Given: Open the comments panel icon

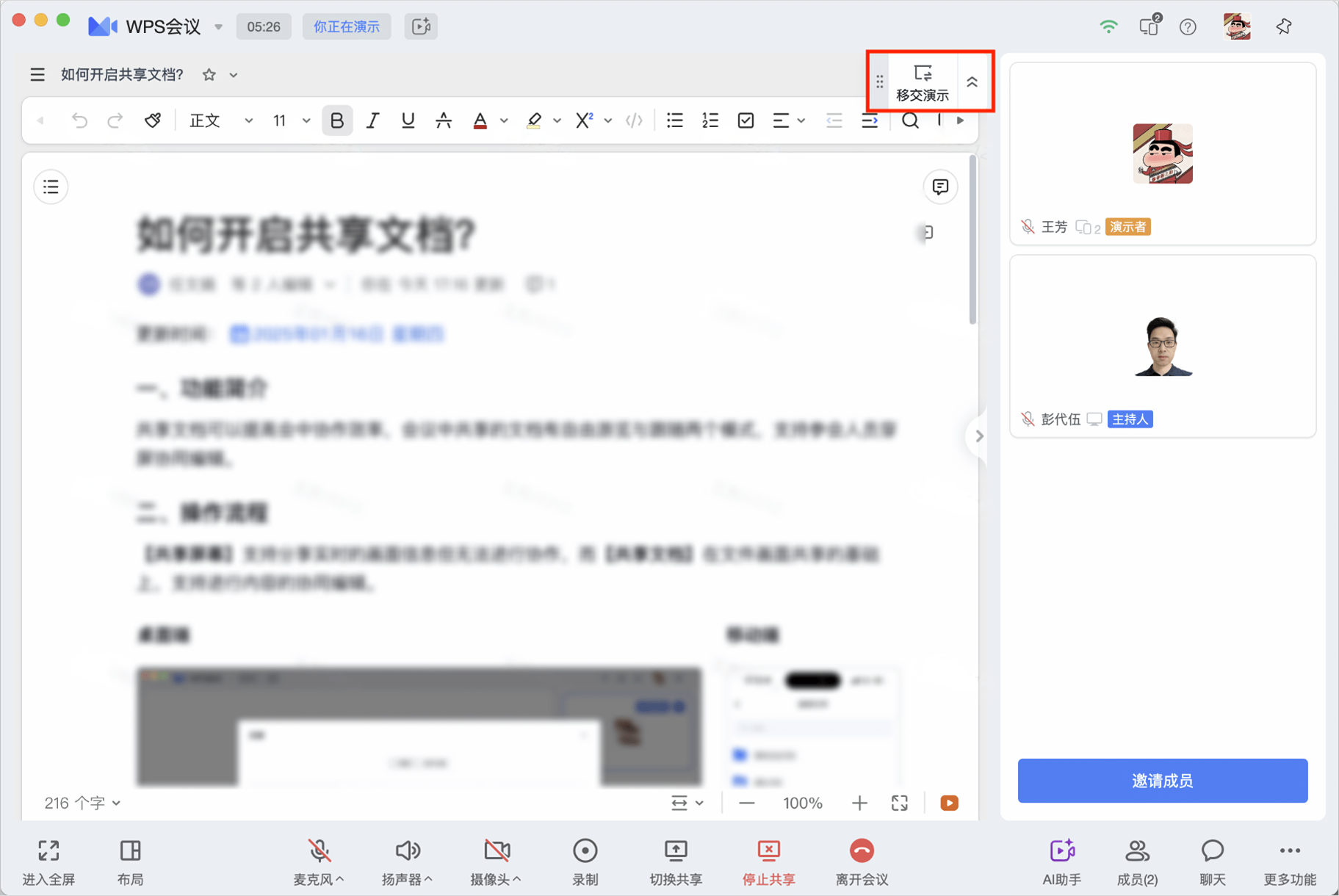Looking at the screenshot, I should pos(940,187).
